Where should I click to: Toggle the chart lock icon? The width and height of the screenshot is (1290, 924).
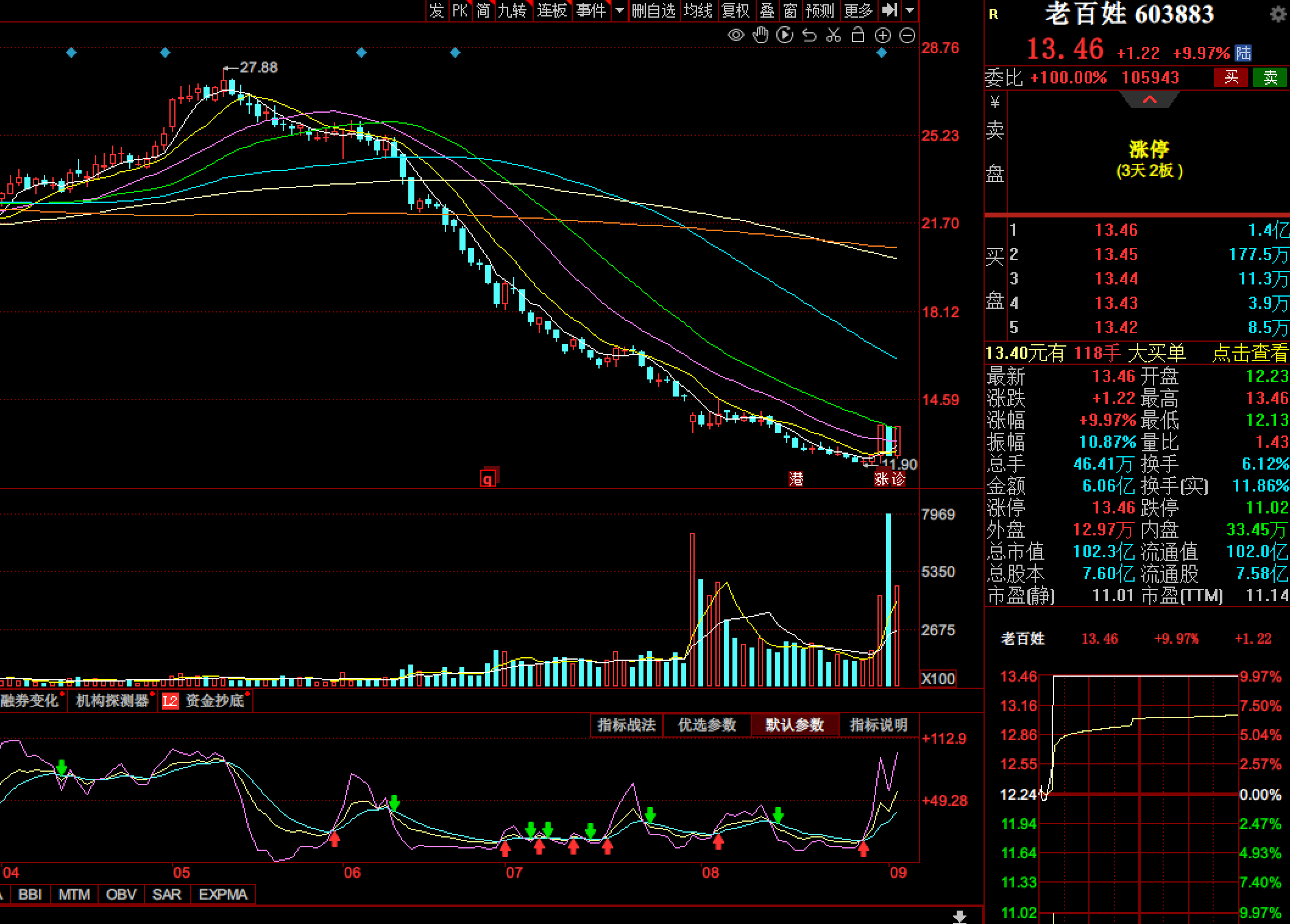(858, 35)
